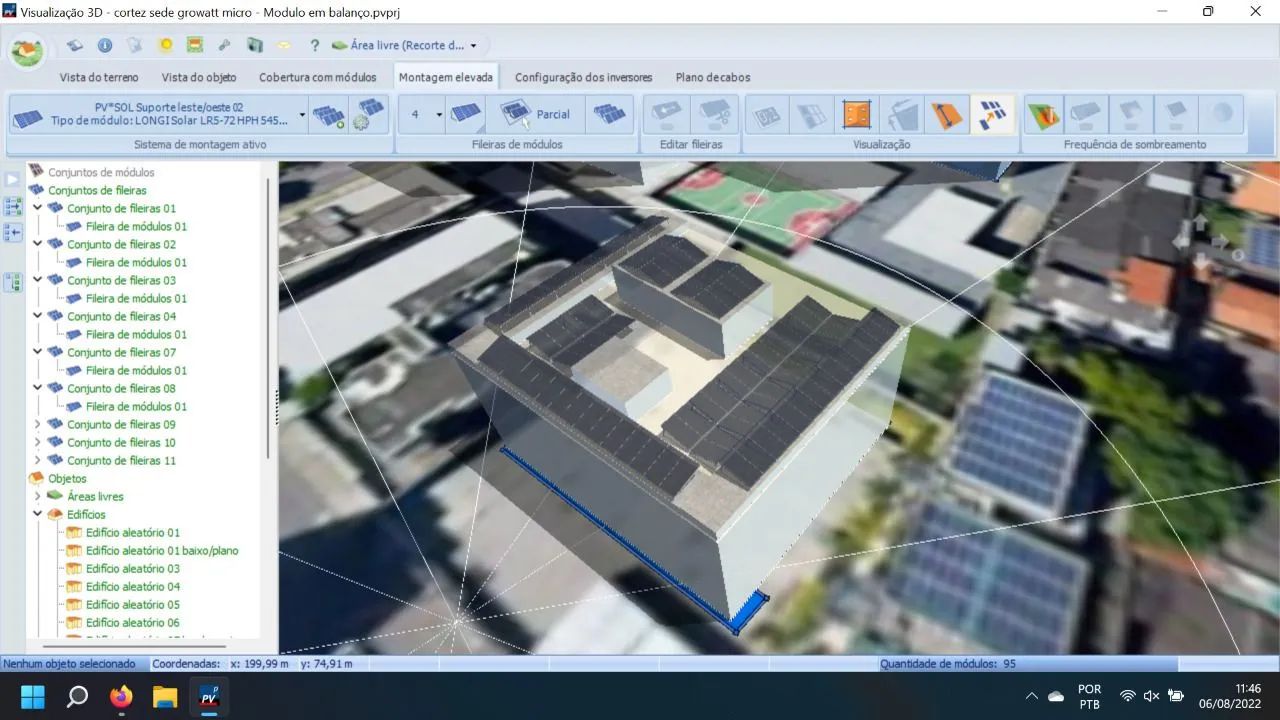The height and width of the screenshot is (720, 1280).
Task: Click add new mounting system icon with plus
Action: pos(329,115)
